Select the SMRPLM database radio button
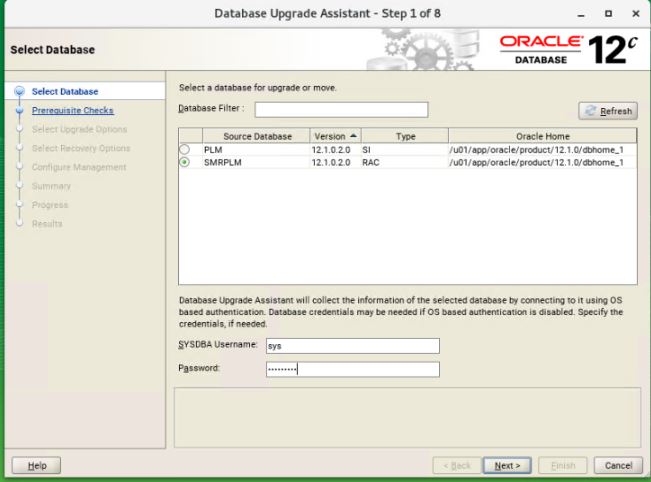This screenshot has width=651, height=482. click(x=184, y=162)
